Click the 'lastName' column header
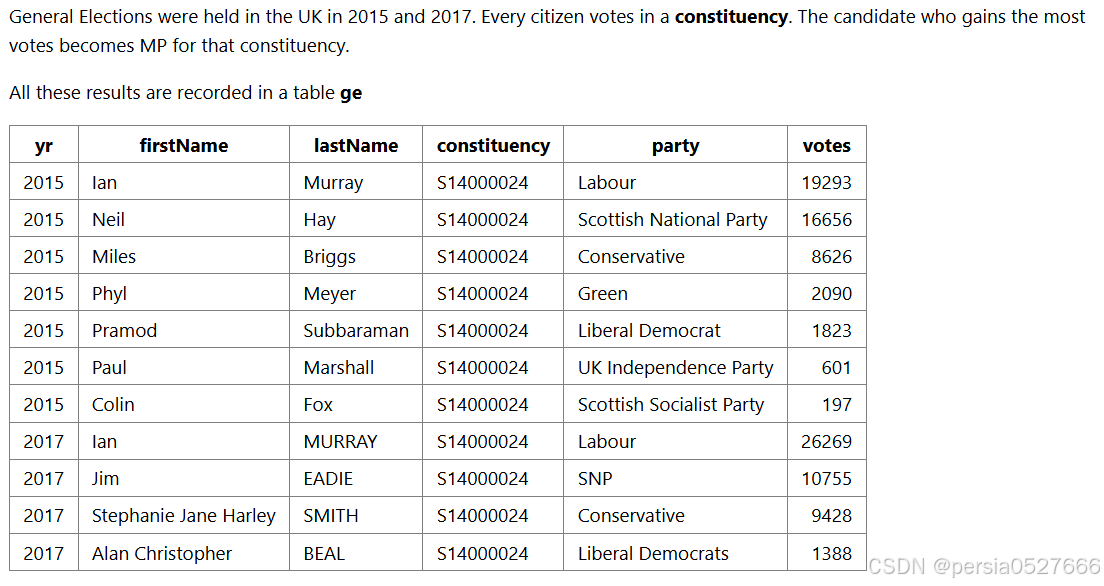 click(356, 145)
